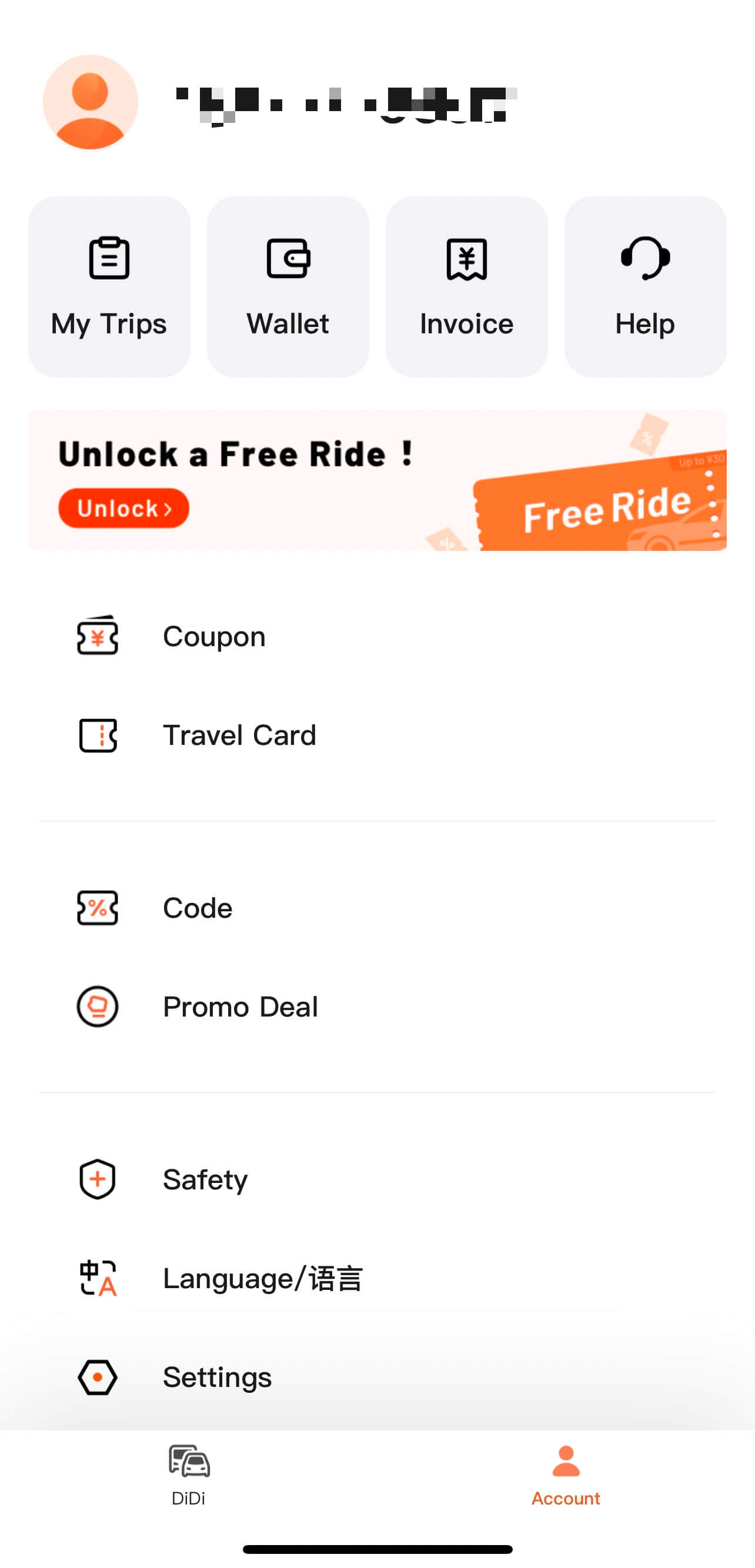Select the Travel Card icon
Screen dimensions: 755x1568
pos(98,735)
